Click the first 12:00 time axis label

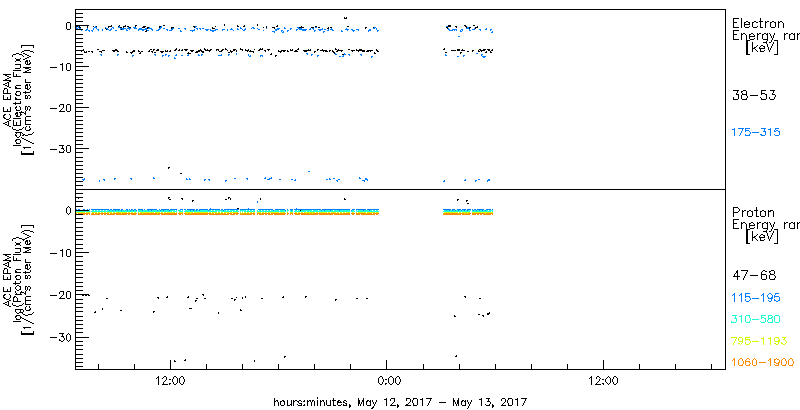pyautogui.click(x=169, y=380)
